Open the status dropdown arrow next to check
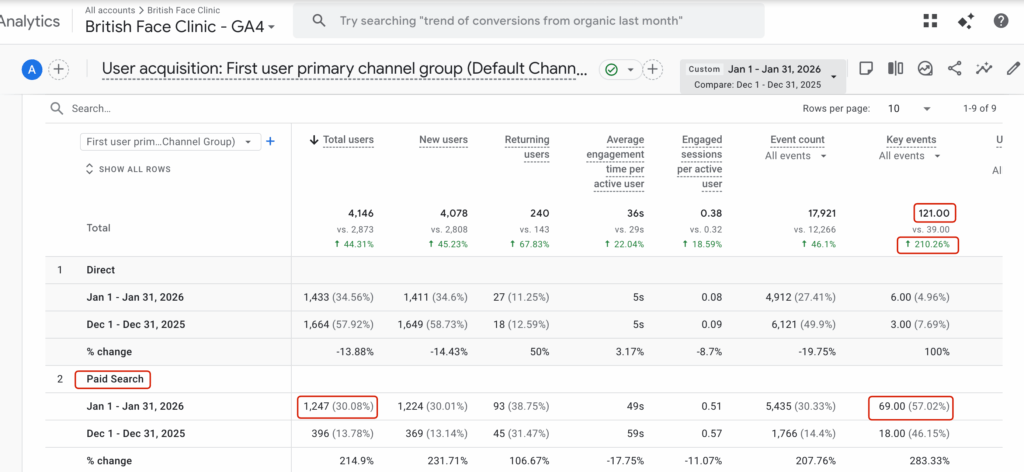This screenshot has width=1024, height=472. click(x=630, y=69)
